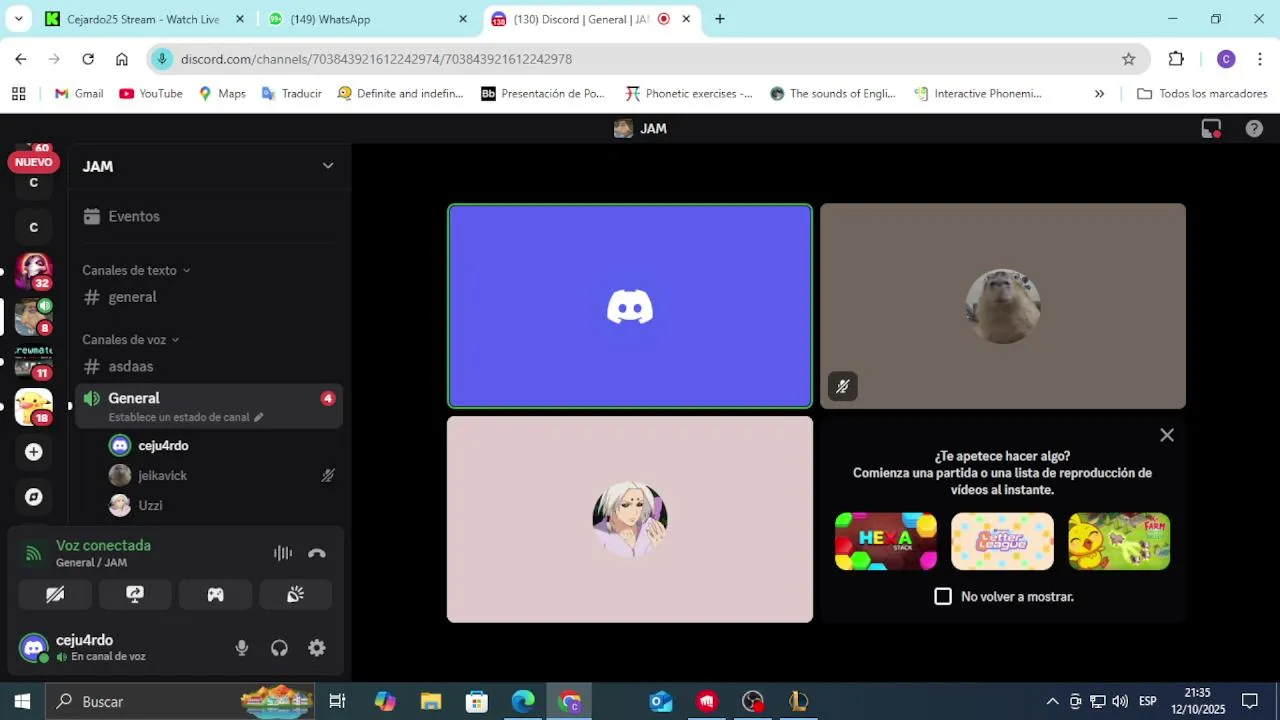Open Eventos in the JAM server

pyautogui.click(x=209, y=216)
